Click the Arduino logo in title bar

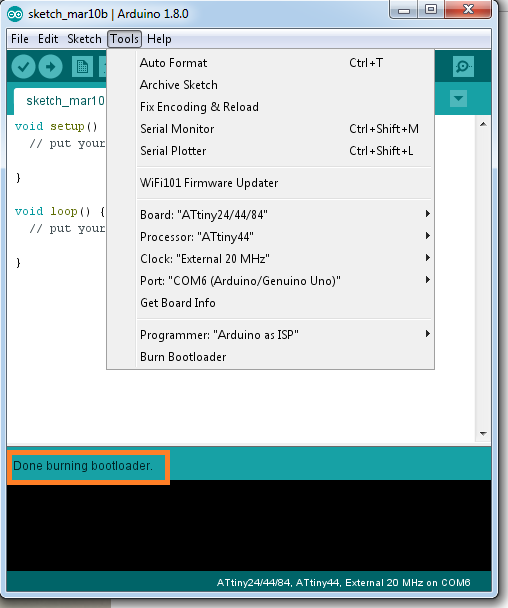15,14
